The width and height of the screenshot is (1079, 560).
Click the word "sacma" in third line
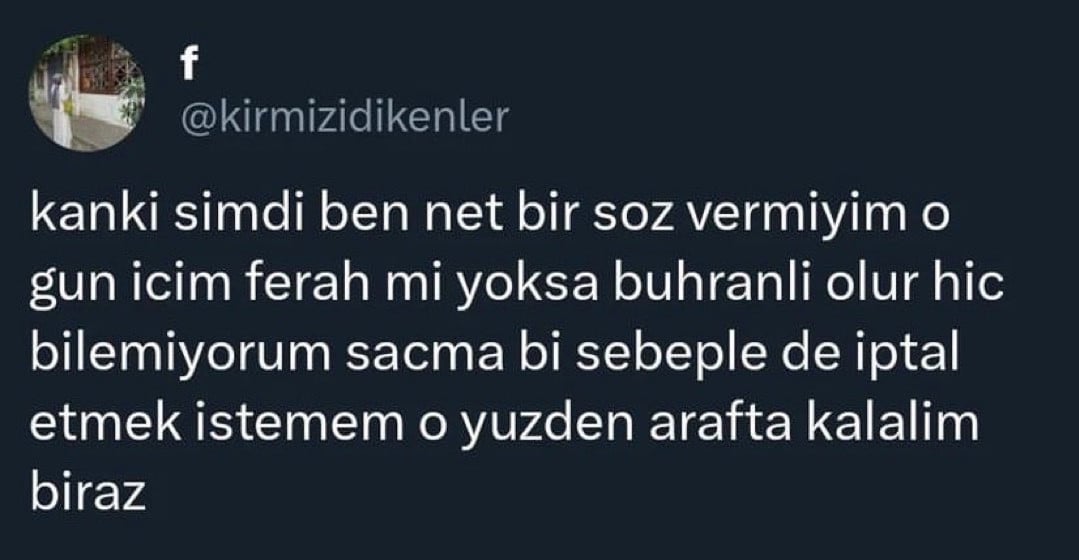pos(425,356)
